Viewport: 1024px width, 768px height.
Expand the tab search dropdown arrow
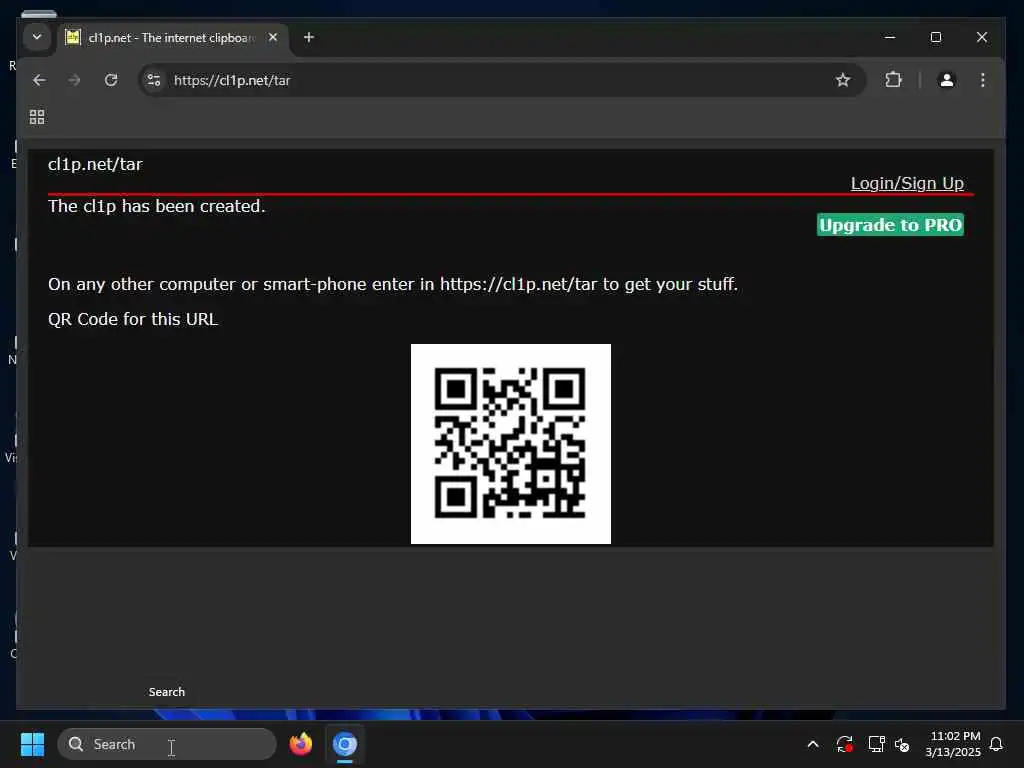pos(37,37)
